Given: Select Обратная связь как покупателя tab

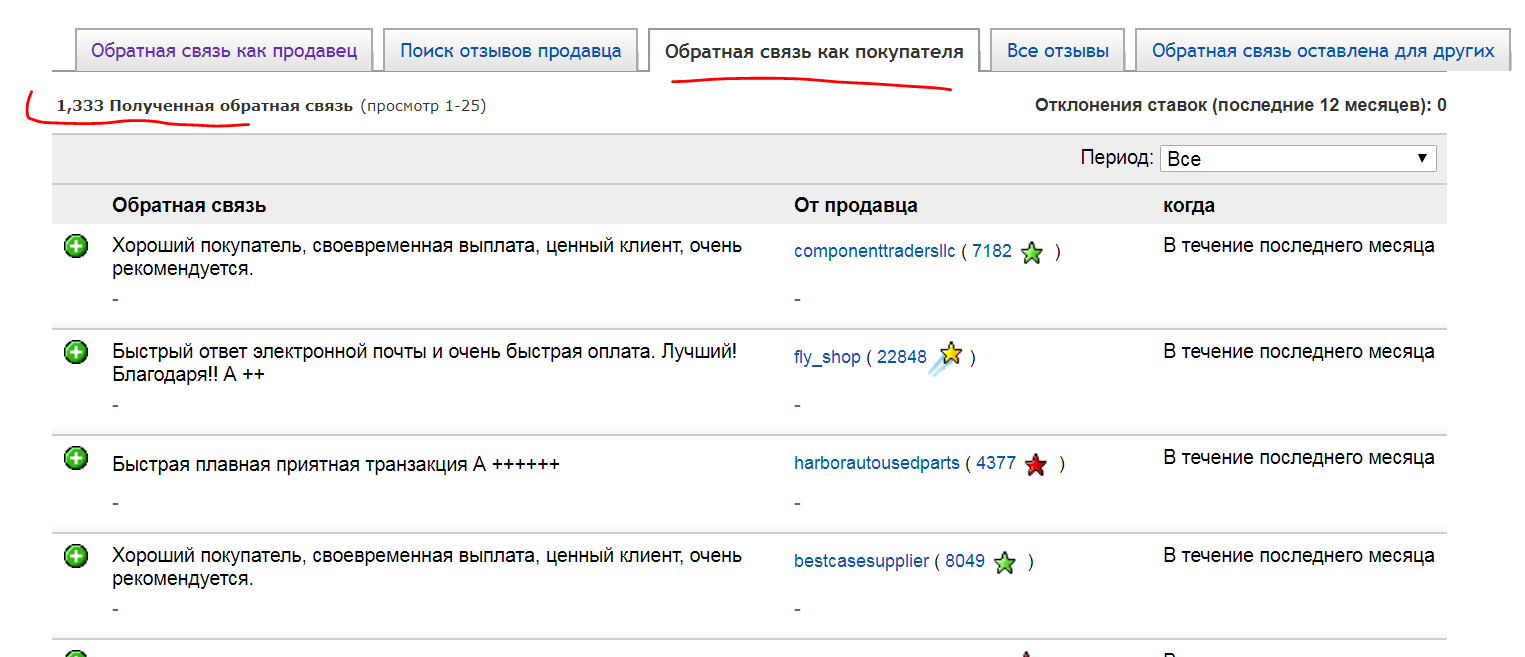Looking at the screenshot, I should pos(814,52).
